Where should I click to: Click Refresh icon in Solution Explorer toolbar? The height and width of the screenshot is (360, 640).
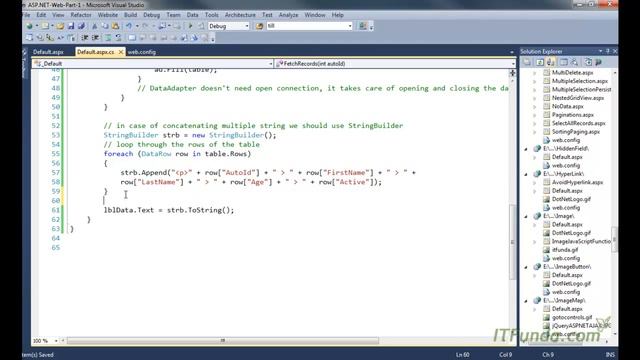click(540, 62)
